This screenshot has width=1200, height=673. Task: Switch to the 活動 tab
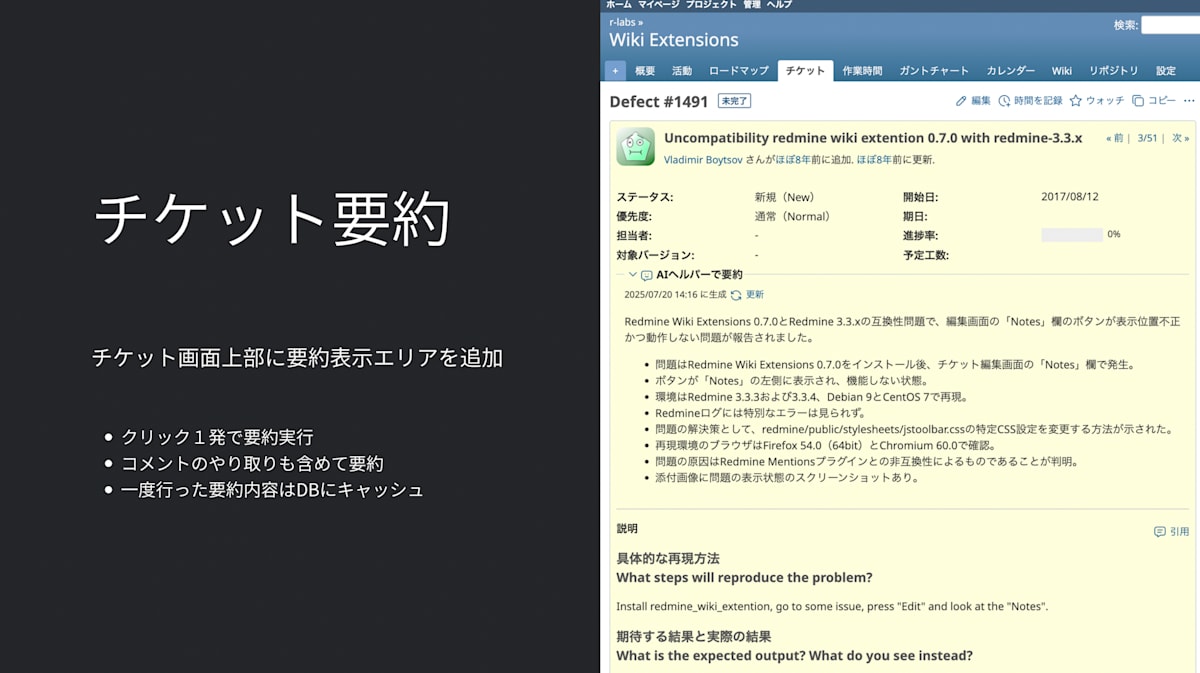click(x=682, y=71)
